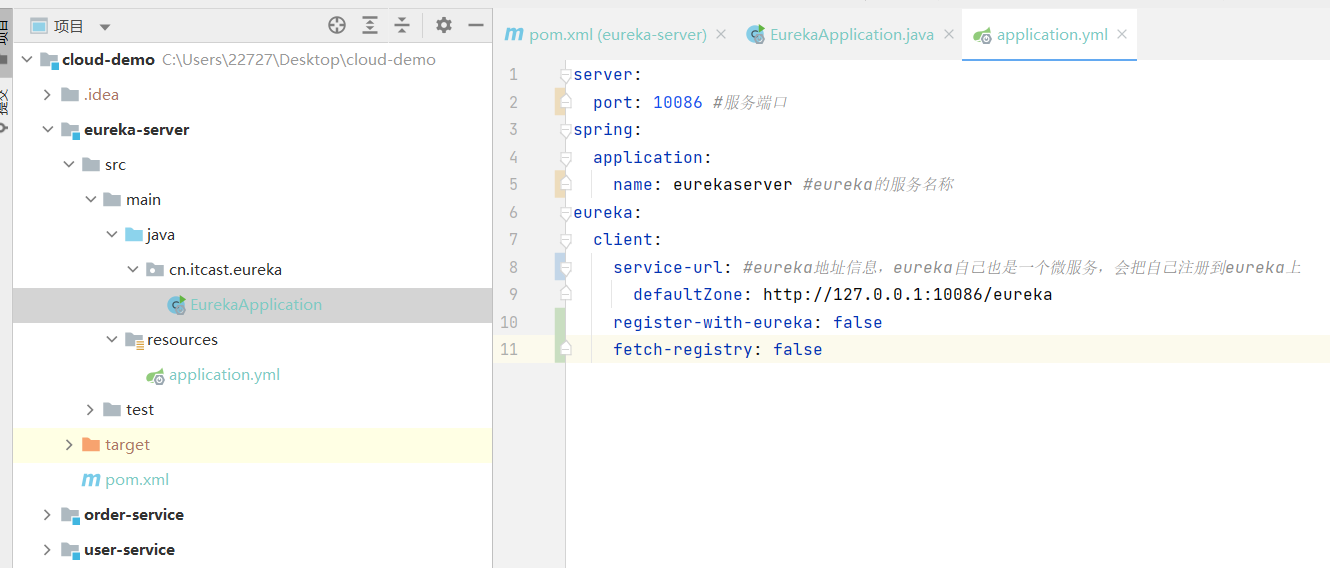Screen dimensions: 1330x568
Task: Click the #服务端口 comment on line 2
Action: (751, 102)
